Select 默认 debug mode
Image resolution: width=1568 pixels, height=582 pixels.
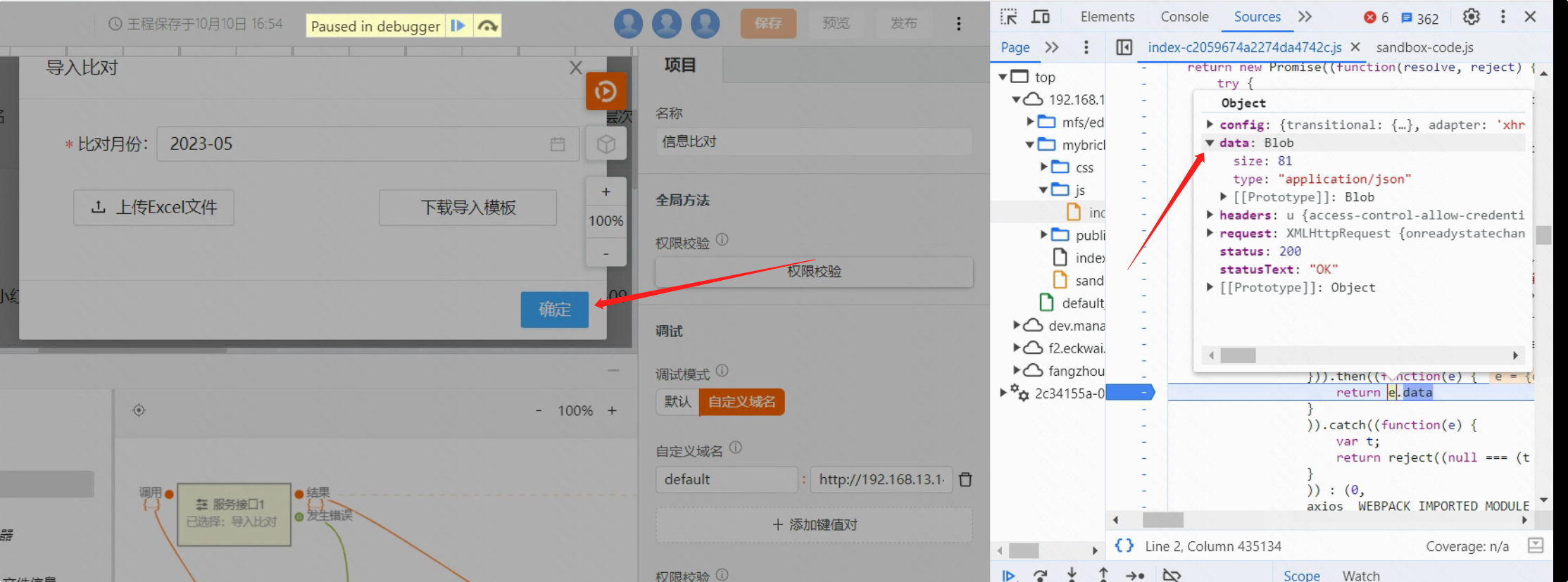[677, 402]
